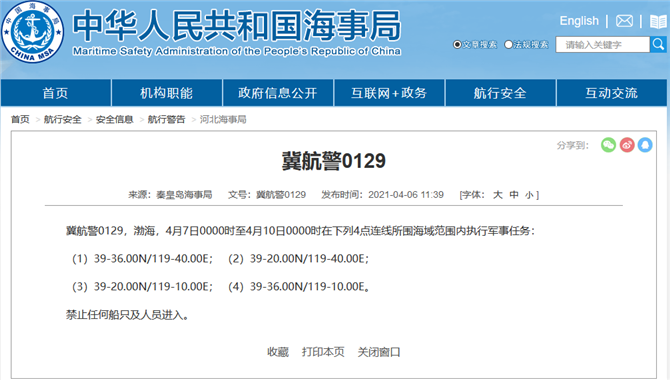Viewport: 670px width, 380px height.
Task: Click the 打印本页 link
Action: 323,352
